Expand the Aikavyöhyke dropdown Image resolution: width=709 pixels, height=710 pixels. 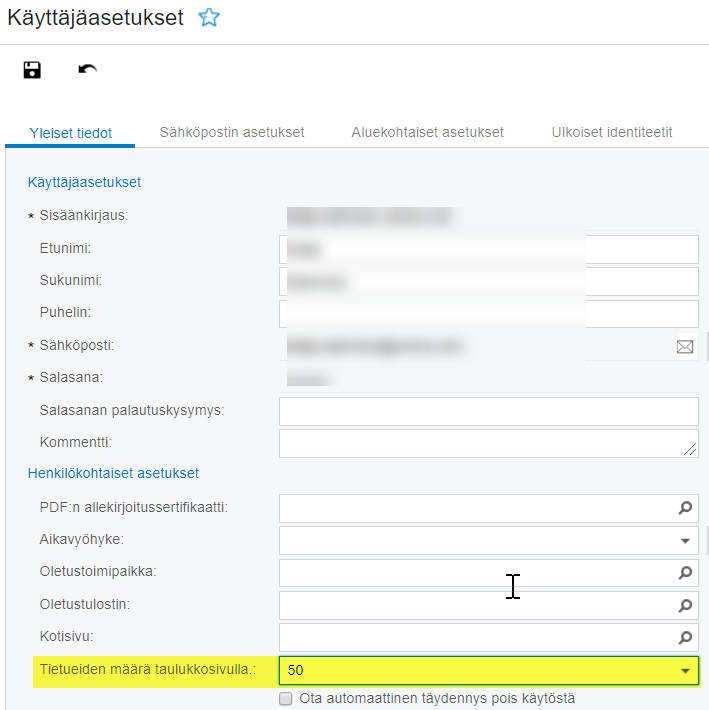[685, 541]
